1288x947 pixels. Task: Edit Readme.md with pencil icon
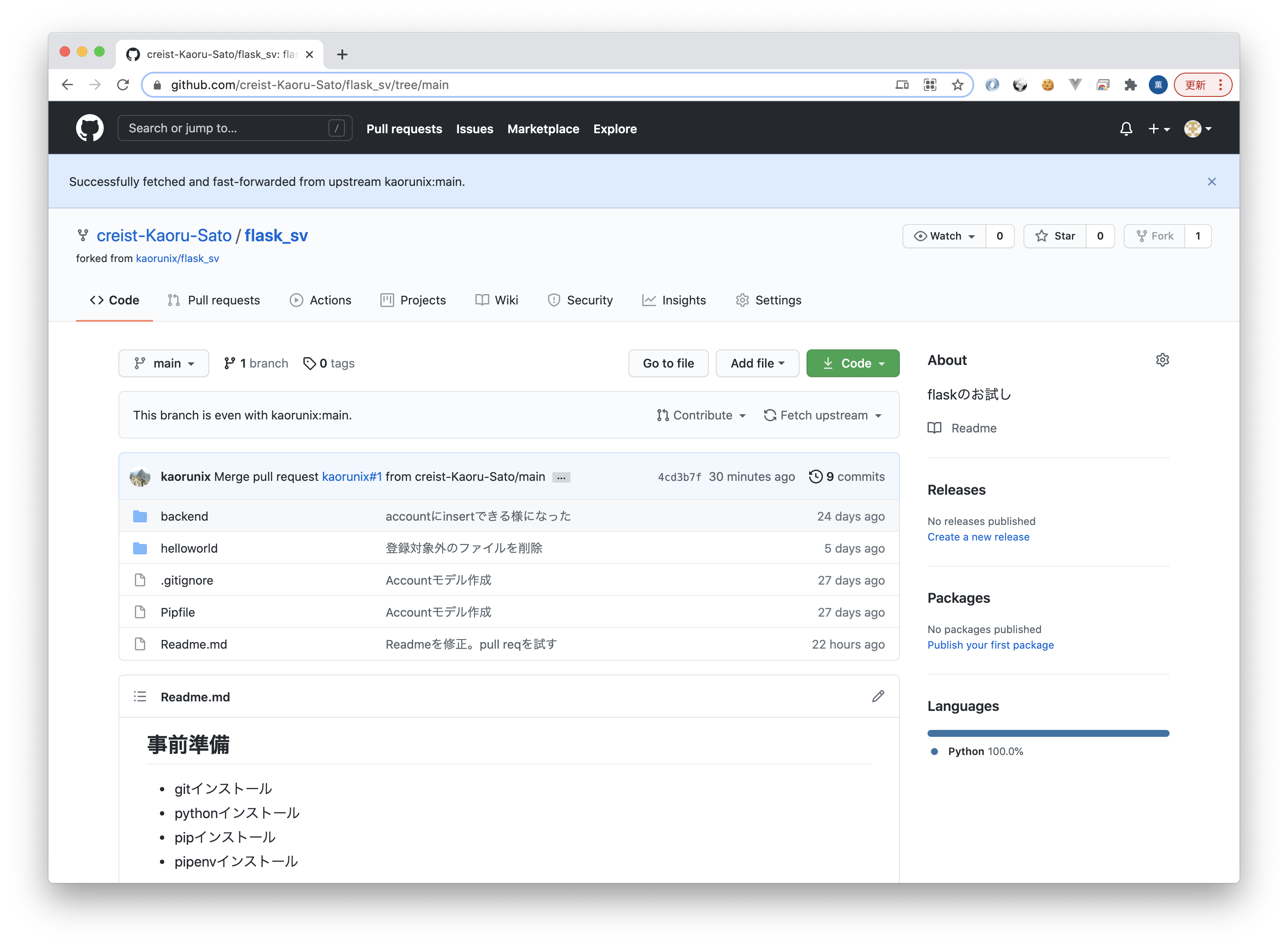878,697
